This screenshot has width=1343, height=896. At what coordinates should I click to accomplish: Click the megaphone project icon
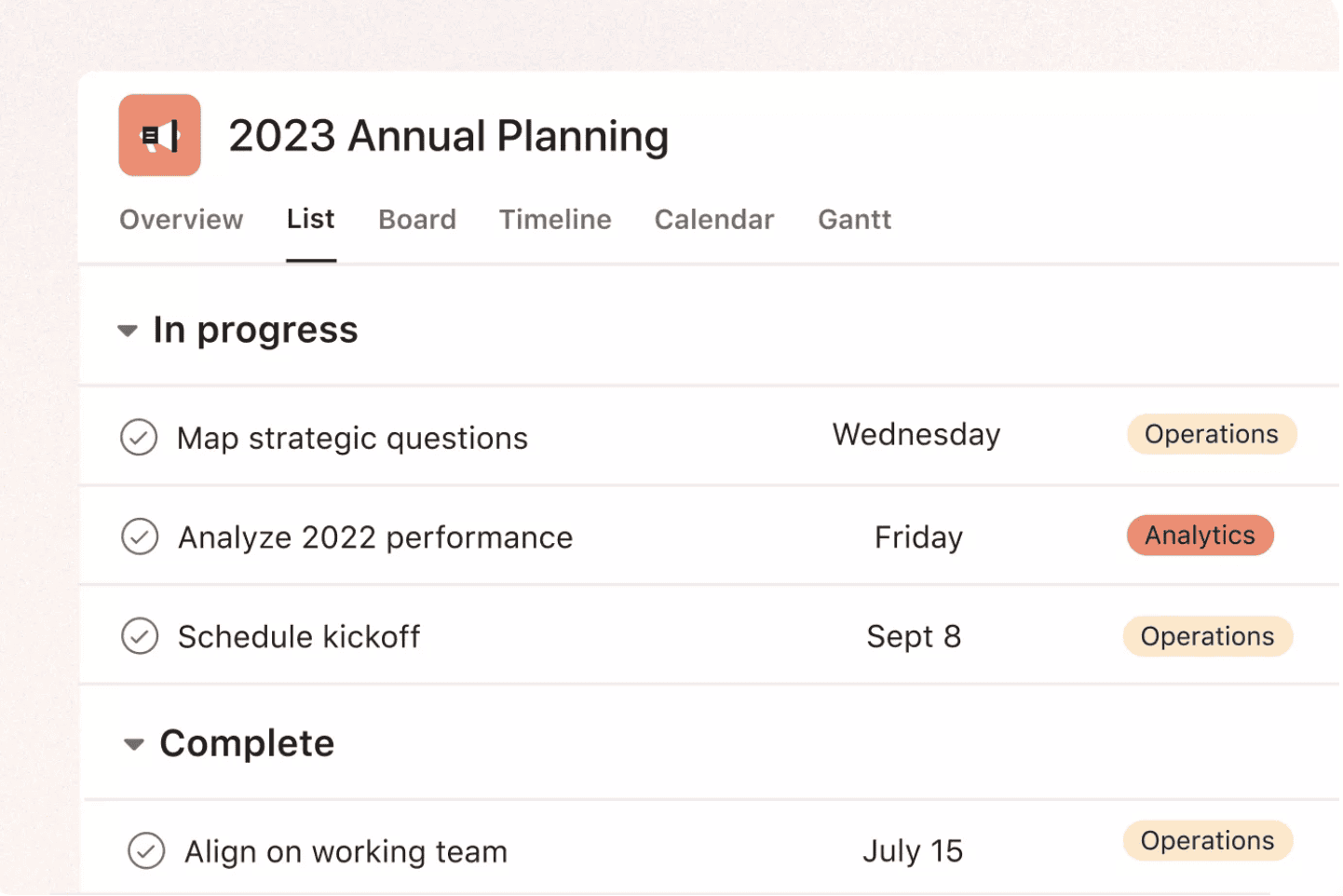pyautogui.click(x=159, y=135)
